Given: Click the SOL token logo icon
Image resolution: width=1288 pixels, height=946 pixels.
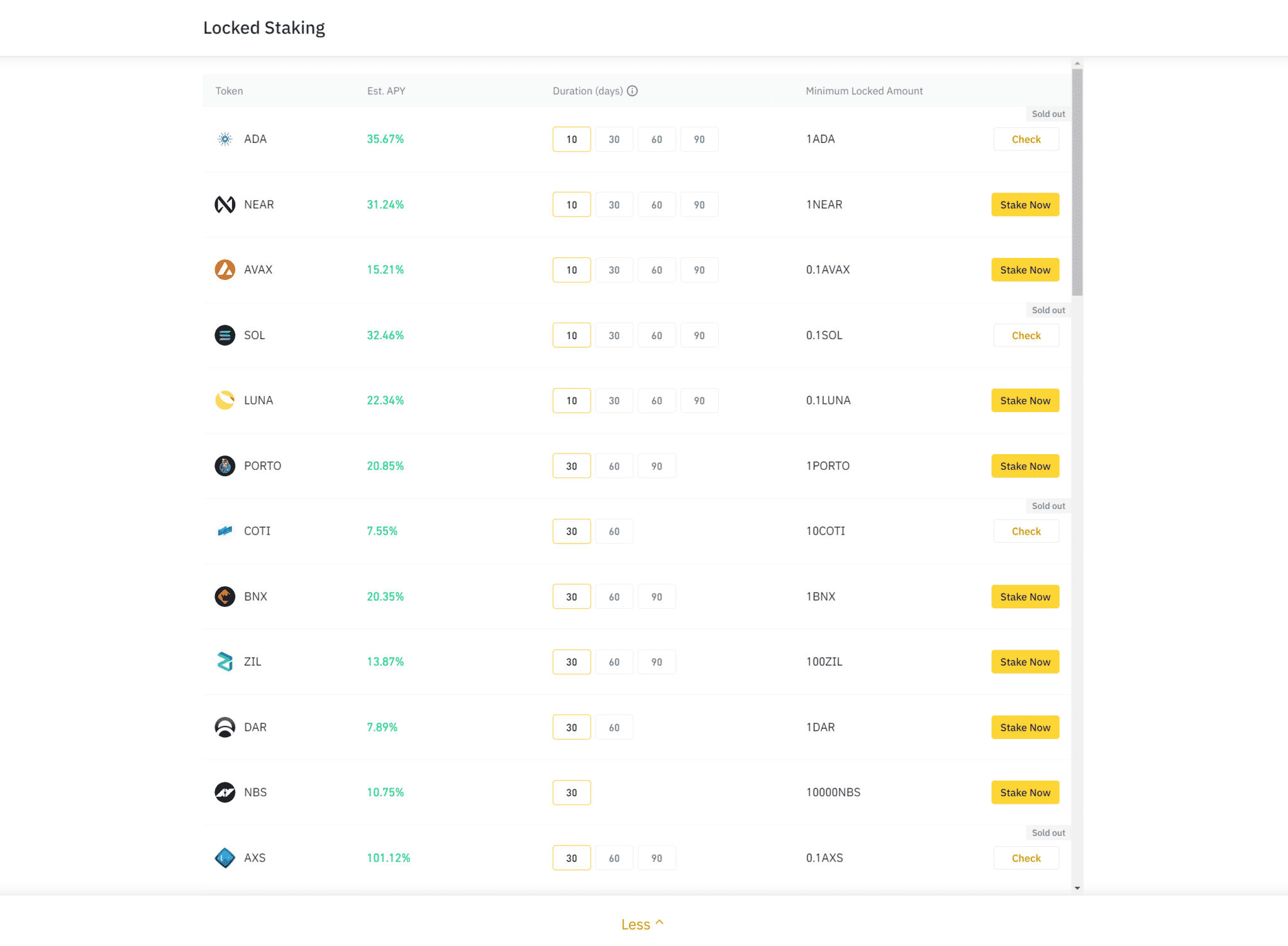Looking at the screenshot, I should point(225,335).
